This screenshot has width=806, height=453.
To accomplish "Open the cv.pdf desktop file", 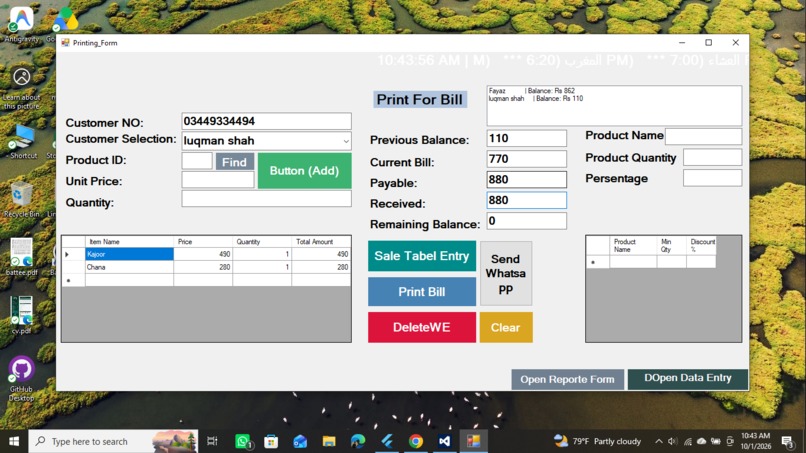I will [x=21, y=315].
